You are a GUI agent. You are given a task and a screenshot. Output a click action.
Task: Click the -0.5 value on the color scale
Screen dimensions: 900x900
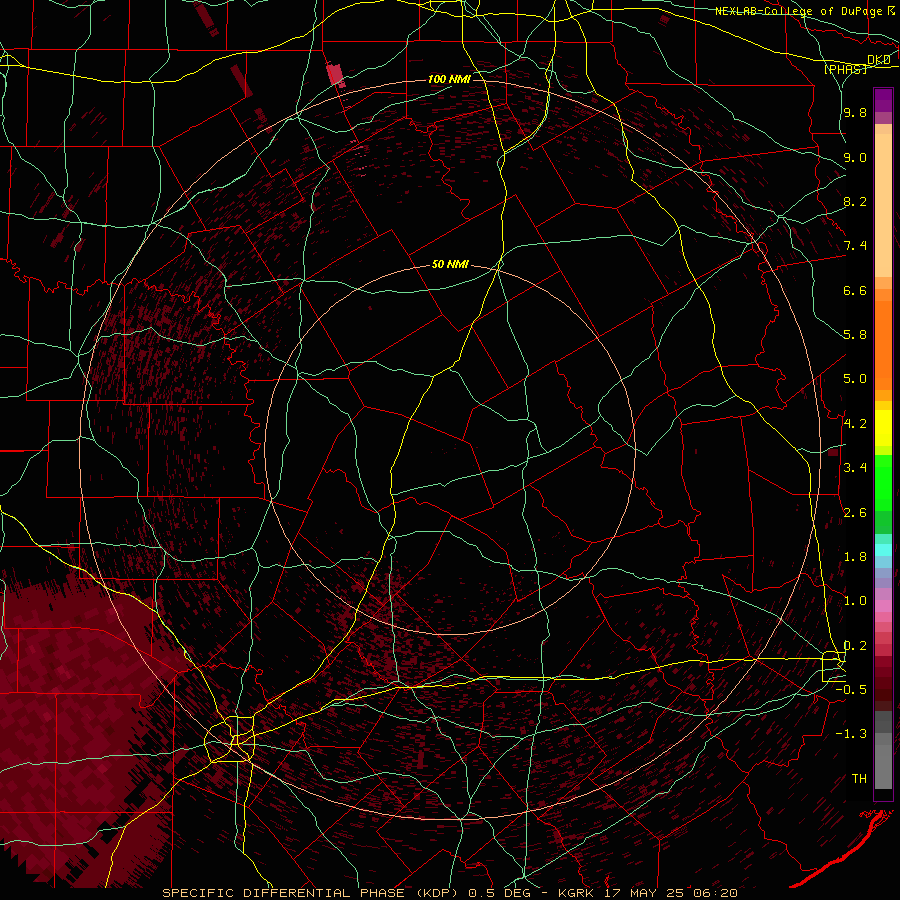click(x=851, y=690)
